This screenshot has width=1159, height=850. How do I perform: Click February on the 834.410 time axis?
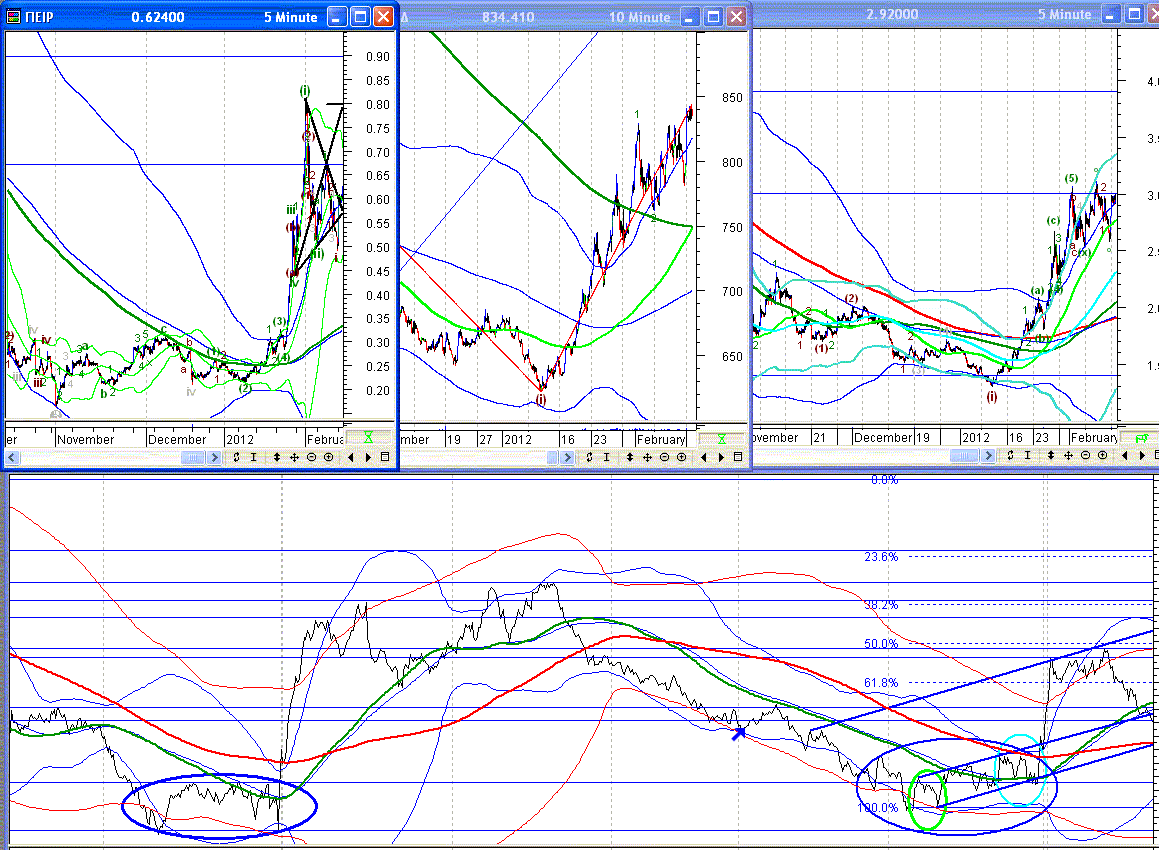tap(661, 439)
